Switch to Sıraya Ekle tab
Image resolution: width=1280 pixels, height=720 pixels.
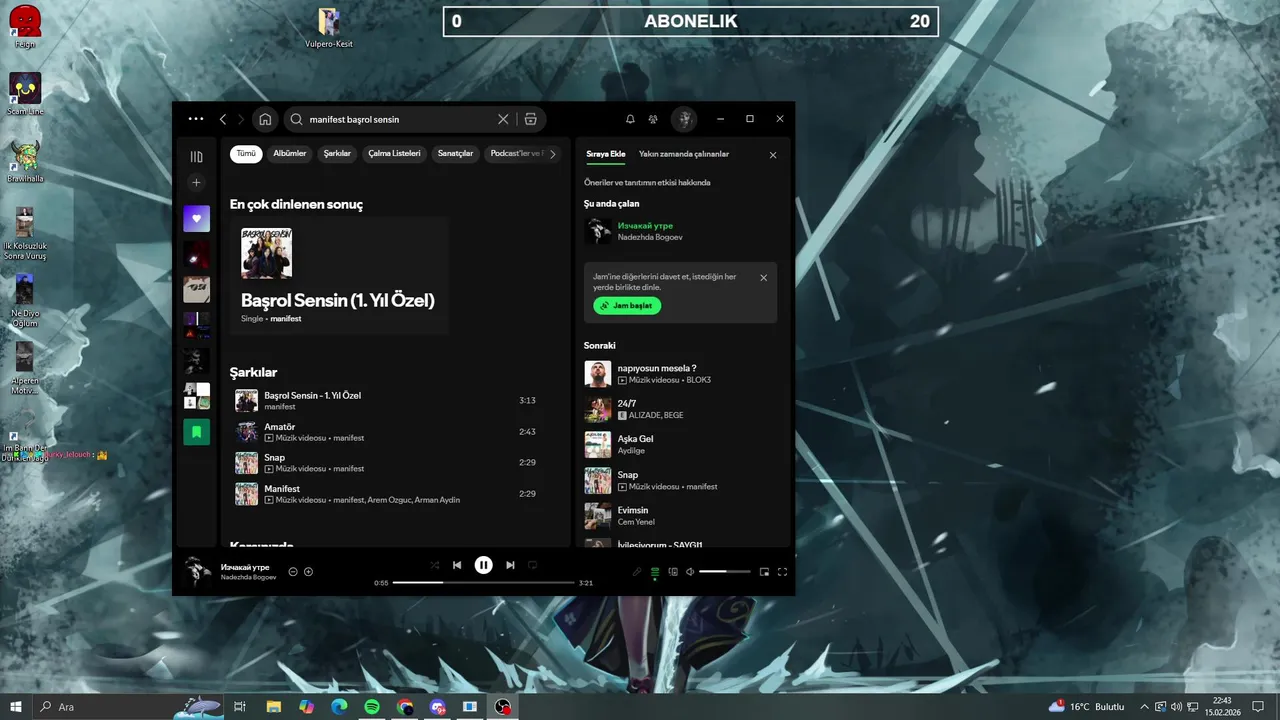tap(606, 154)
